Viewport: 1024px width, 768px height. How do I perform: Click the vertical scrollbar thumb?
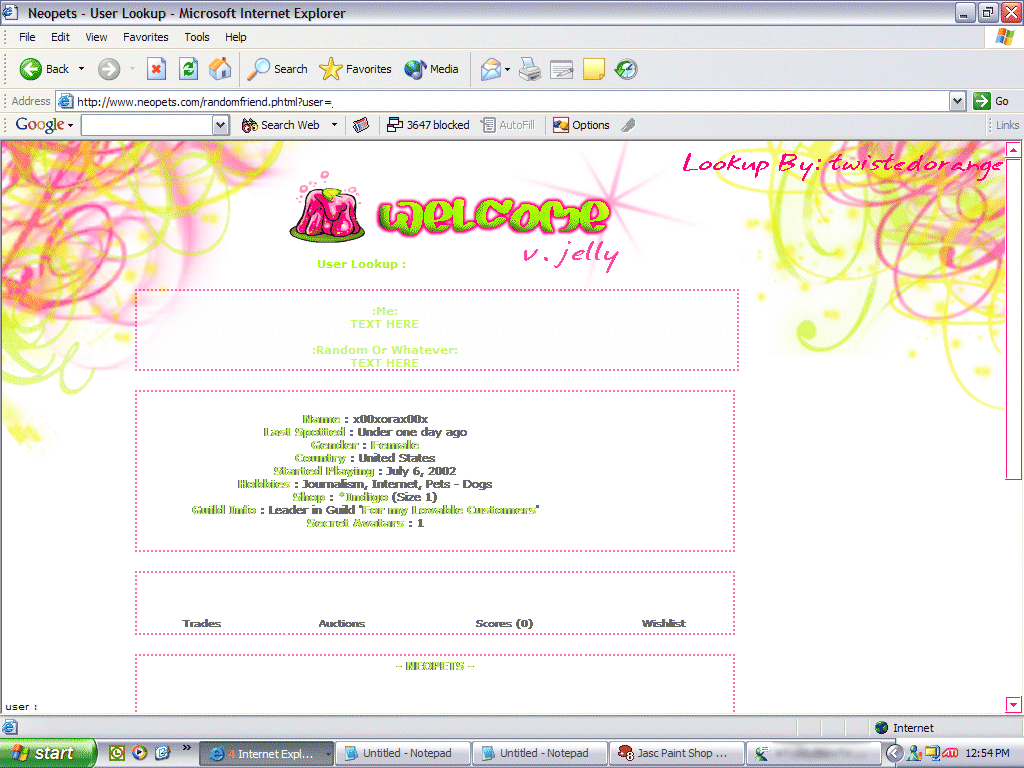pyautogui.click(x=1014, y=319)
